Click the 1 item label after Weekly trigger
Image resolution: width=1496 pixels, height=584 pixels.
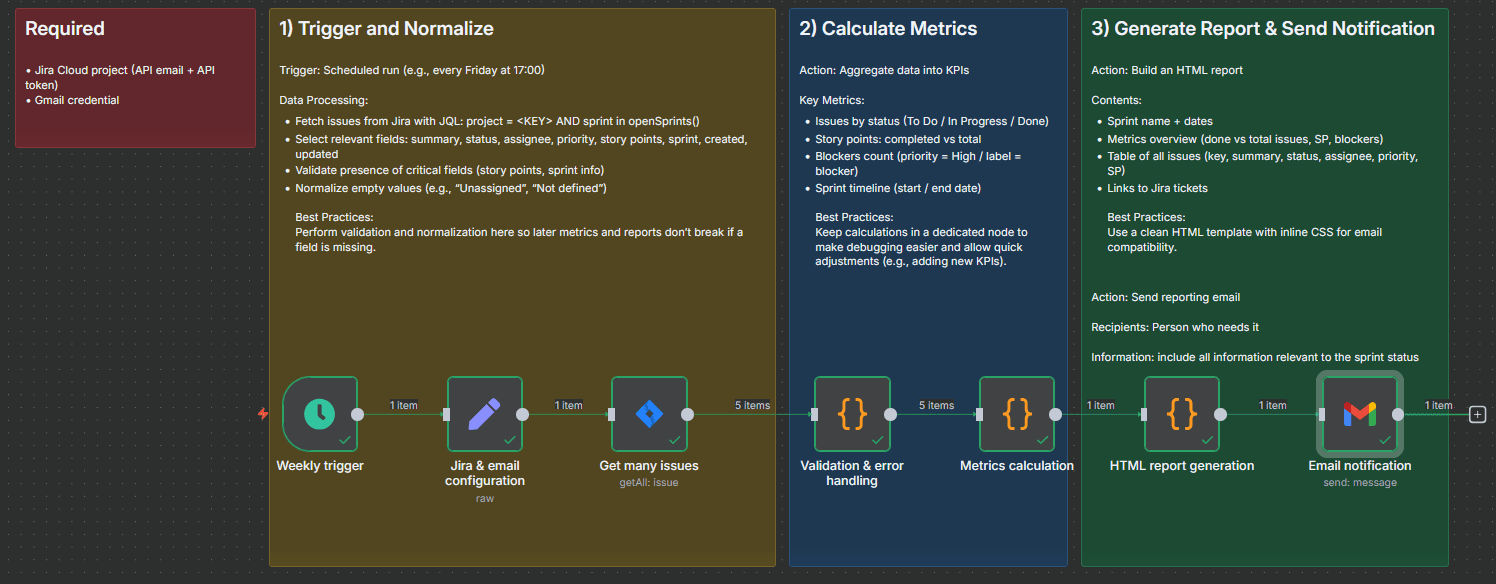(402, 405)
